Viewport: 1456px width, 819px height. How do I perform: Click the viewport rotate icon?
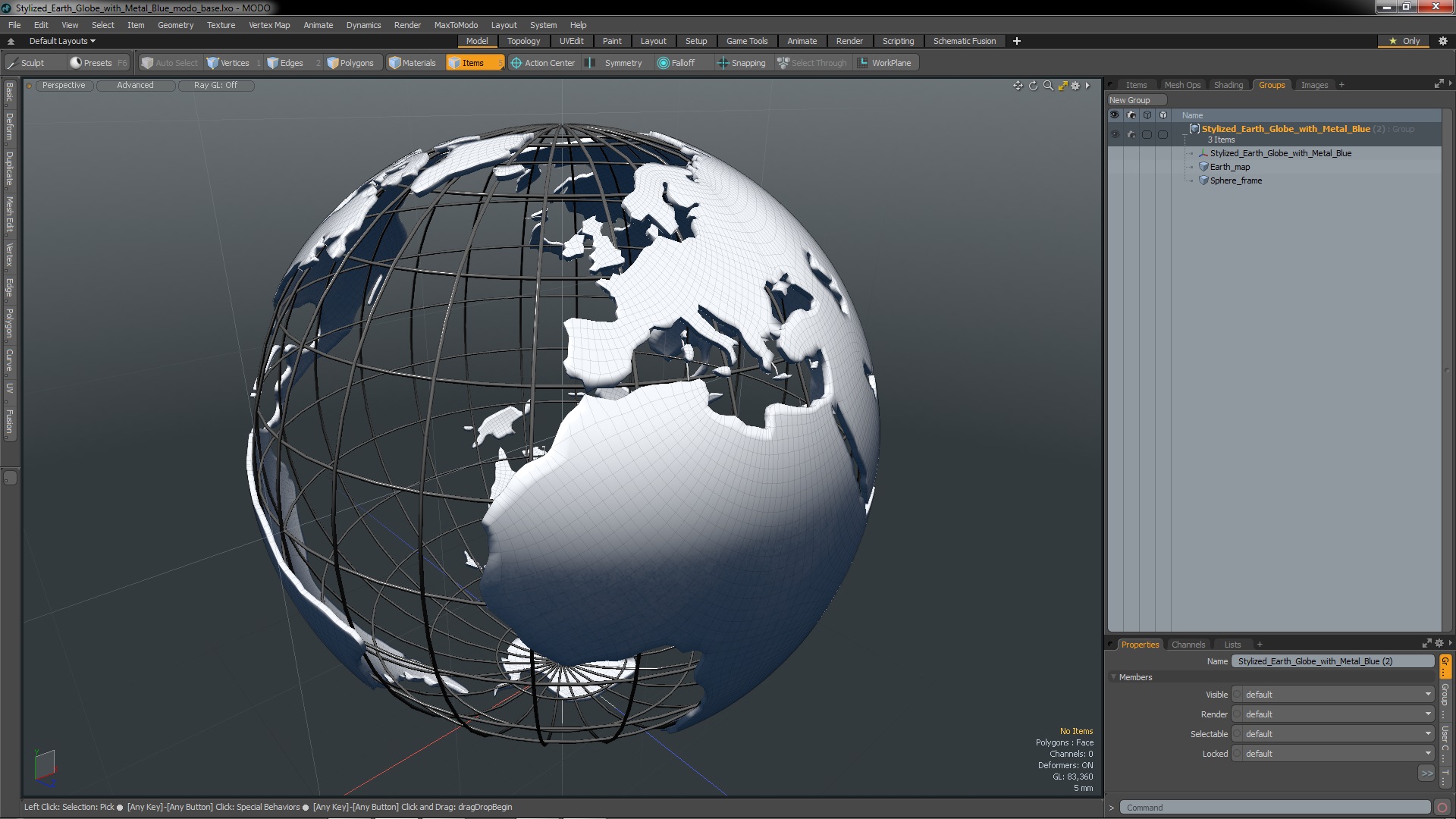1033,86
